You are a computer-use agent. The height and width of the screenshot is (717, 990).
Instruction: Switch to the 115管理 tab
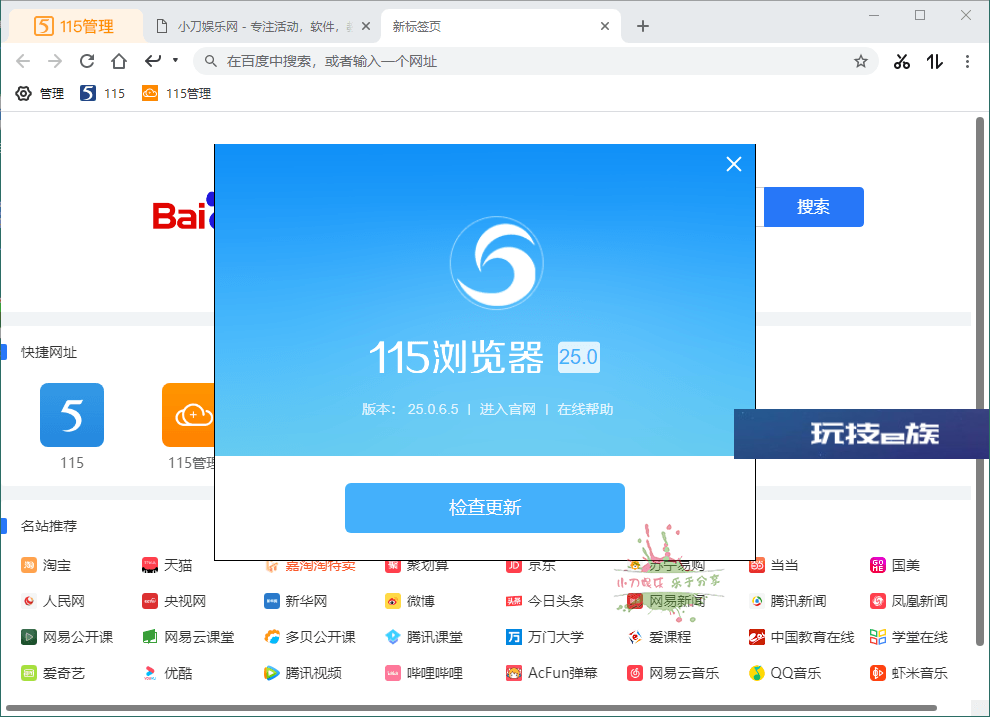[x=75, y=27]
